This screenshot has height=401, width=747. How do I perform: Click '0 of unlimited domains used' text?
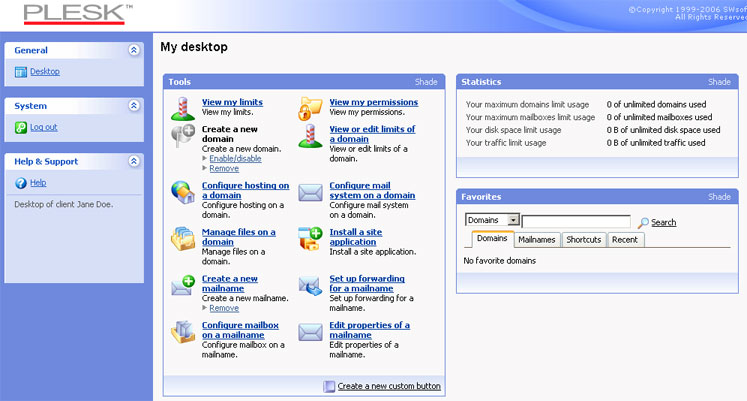[656, 104]
